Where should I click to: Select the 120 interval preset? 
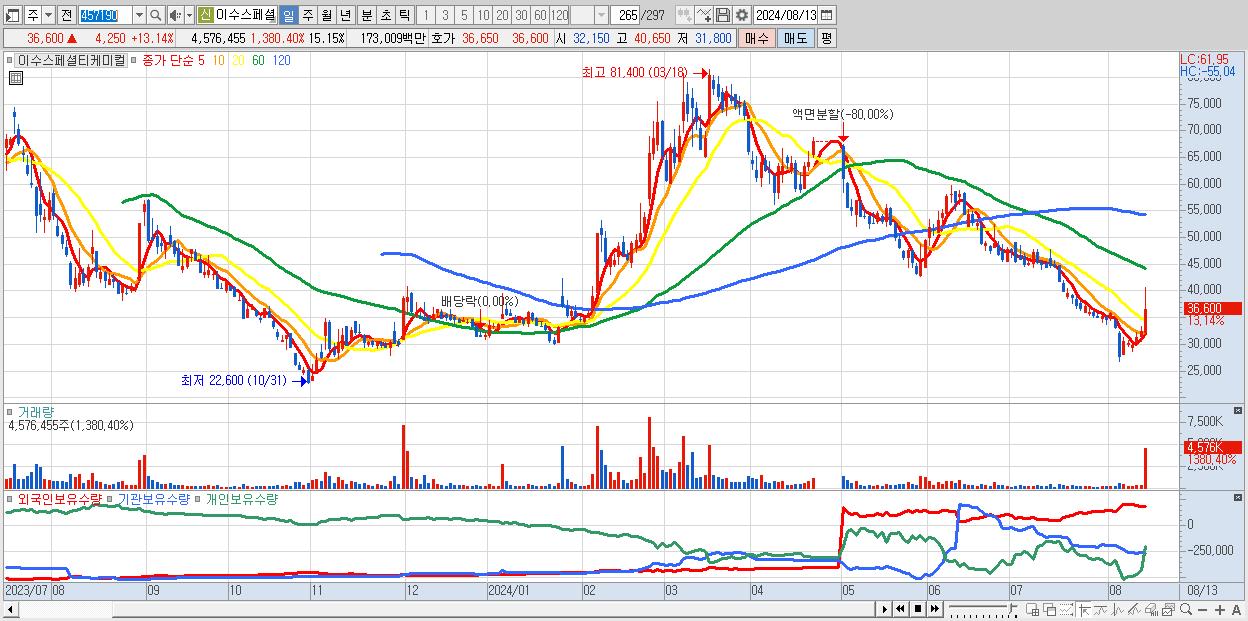pos(559,15)
